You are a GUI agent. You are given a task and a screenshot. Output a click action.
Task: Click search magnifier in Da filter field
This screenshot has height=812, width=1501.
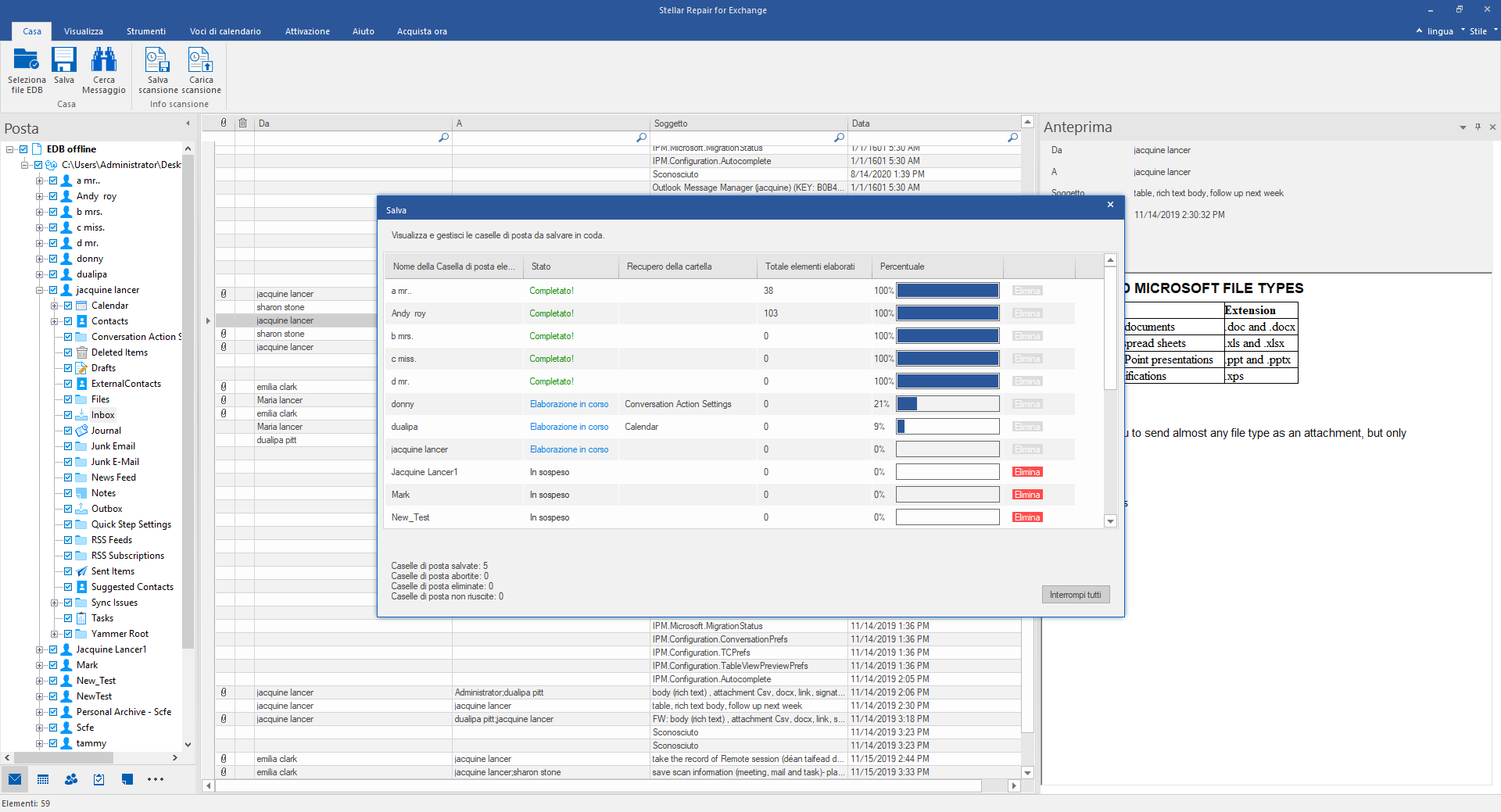tap(443, 138)
